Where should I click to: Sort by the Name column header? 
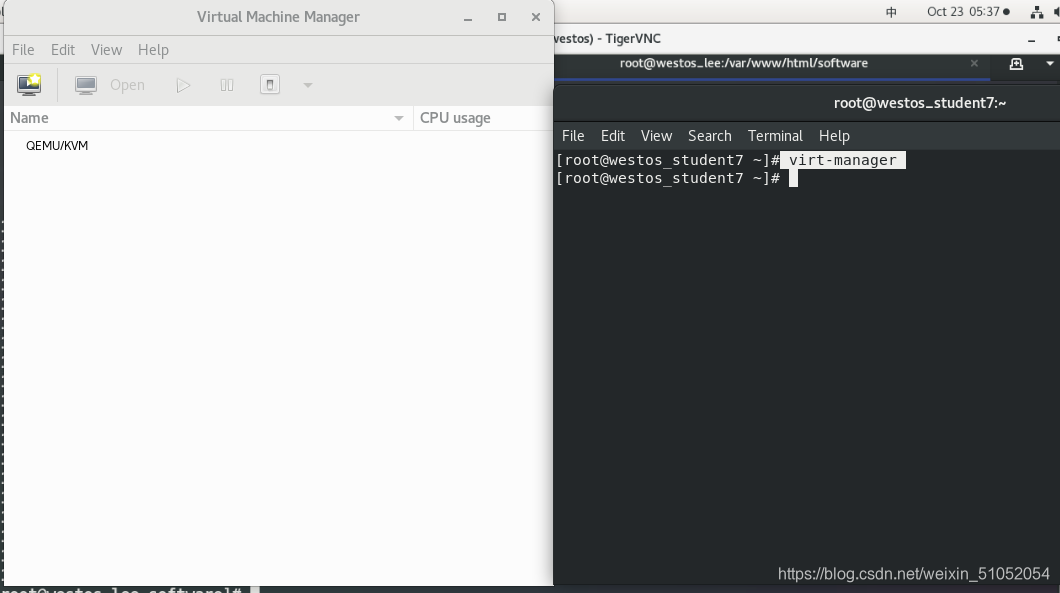pos(208,118)
